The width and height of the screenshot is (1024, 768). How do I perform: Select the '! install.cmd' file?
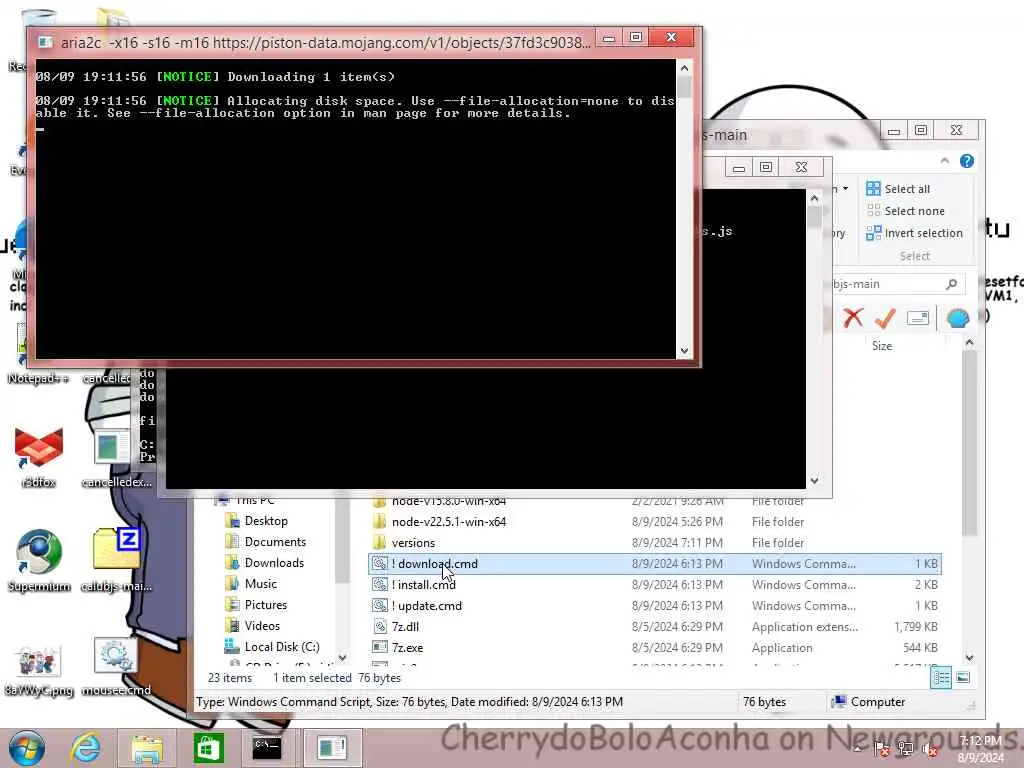tap(654, 584)
